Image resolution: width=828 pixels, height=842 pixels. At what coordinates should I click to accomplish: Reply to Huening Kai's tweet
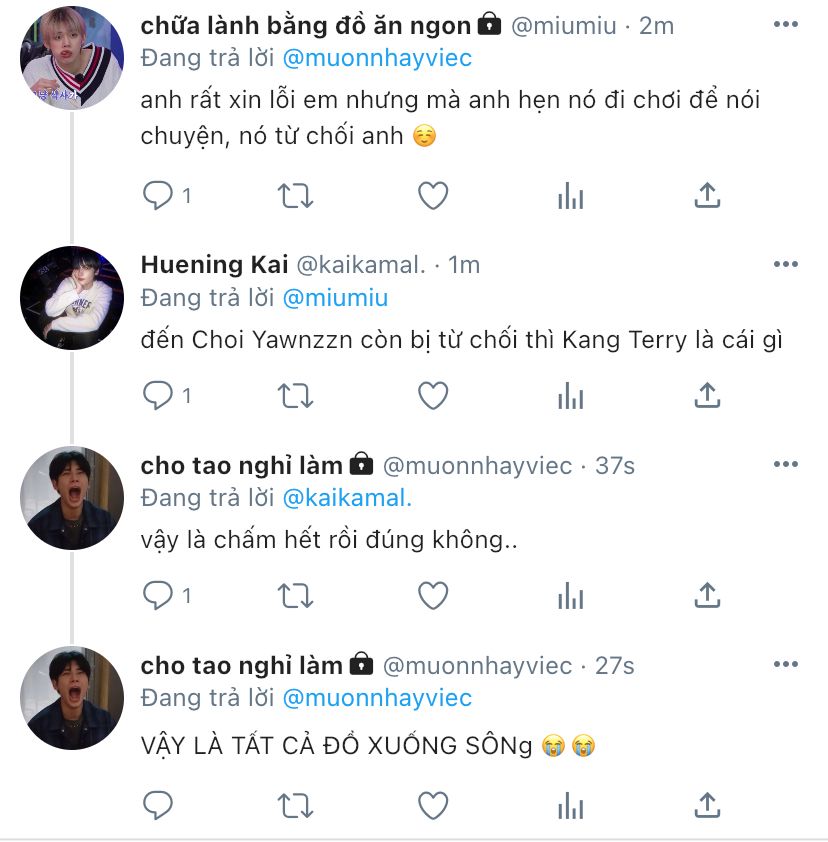pos(158,396)
